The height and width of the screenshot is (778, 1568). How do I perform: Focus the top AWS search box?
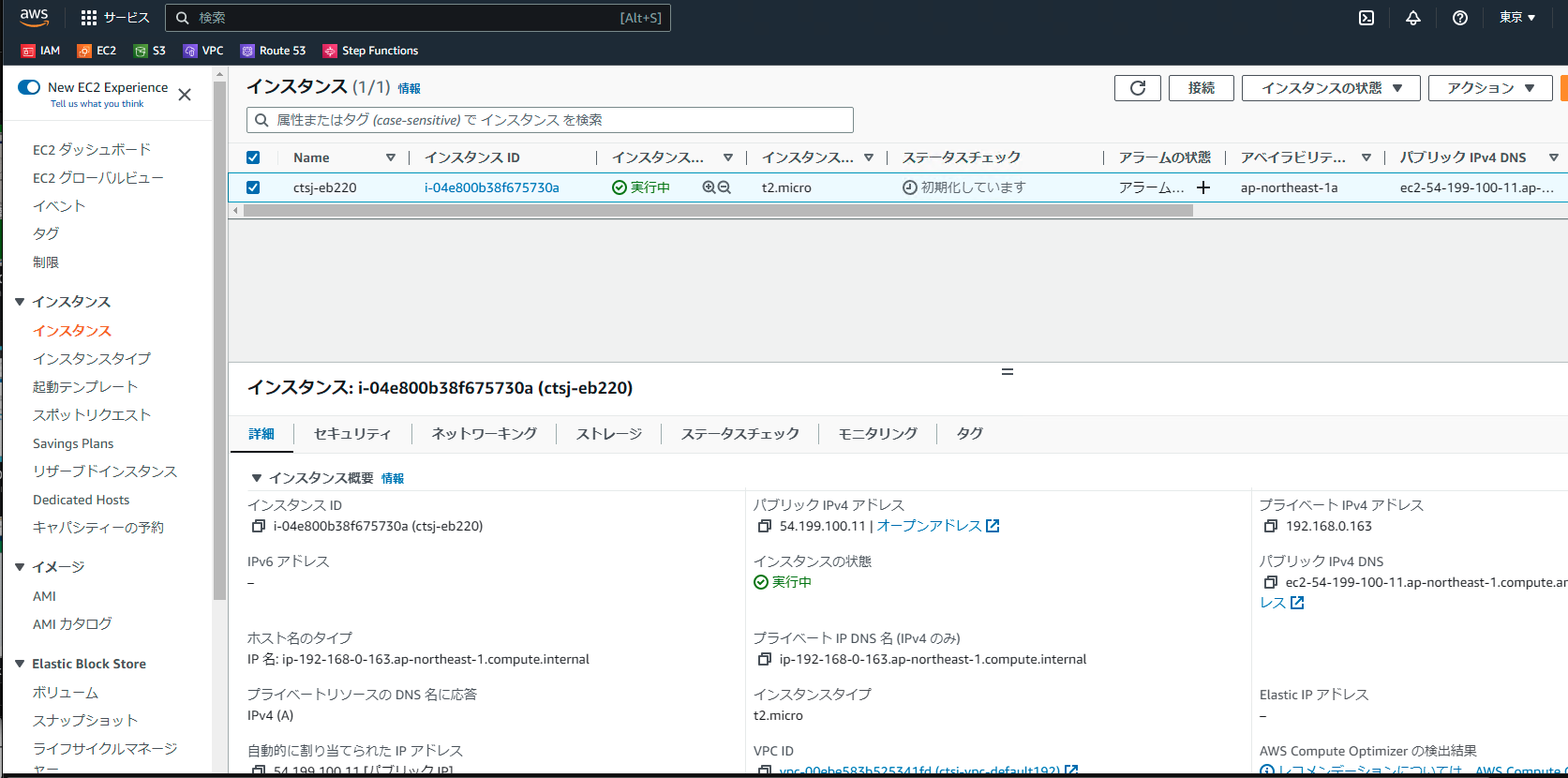[418, 18]
